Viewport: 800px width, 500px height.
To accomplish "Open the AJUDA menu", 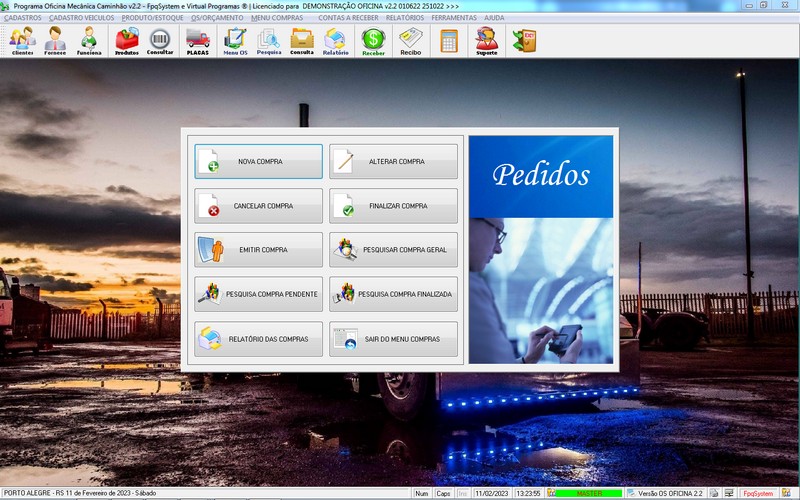I will point(494,18).
